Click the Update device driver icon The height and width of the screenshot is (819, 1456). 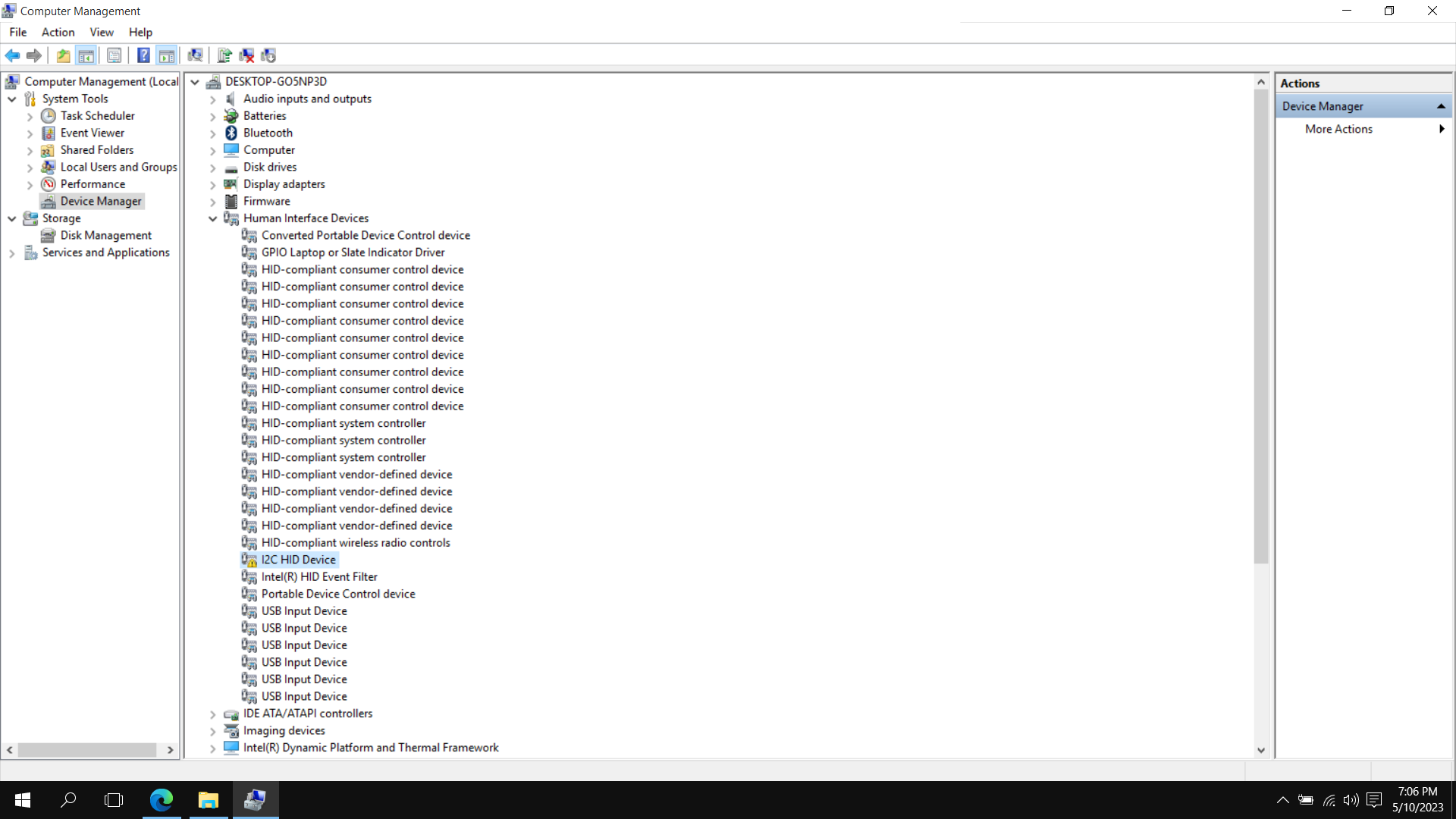click(224, 55)
